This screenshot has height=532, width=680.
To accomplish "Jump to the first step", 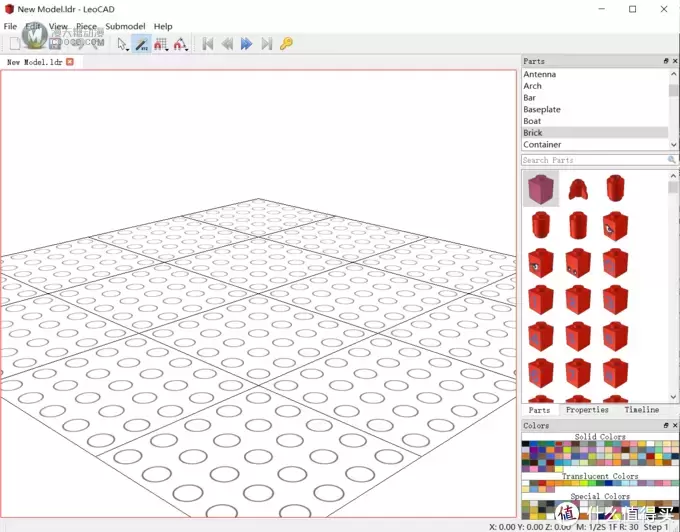I will click(208, 44).
